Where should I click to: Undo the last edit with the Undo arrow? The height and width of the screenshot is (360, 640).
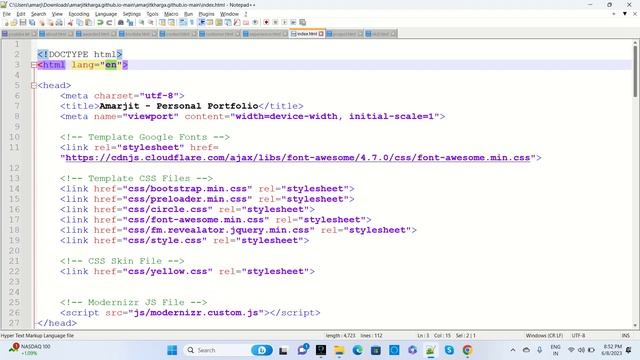click(x=100, y=22)
